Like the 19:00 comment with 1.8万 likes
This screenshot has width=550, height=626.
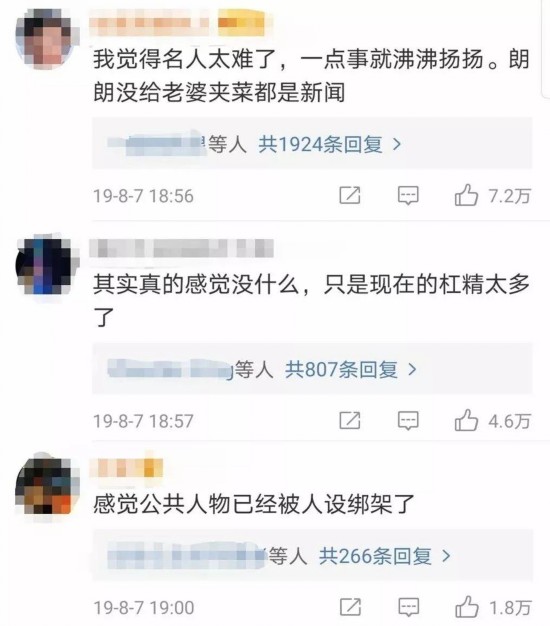tap(467, 607)
